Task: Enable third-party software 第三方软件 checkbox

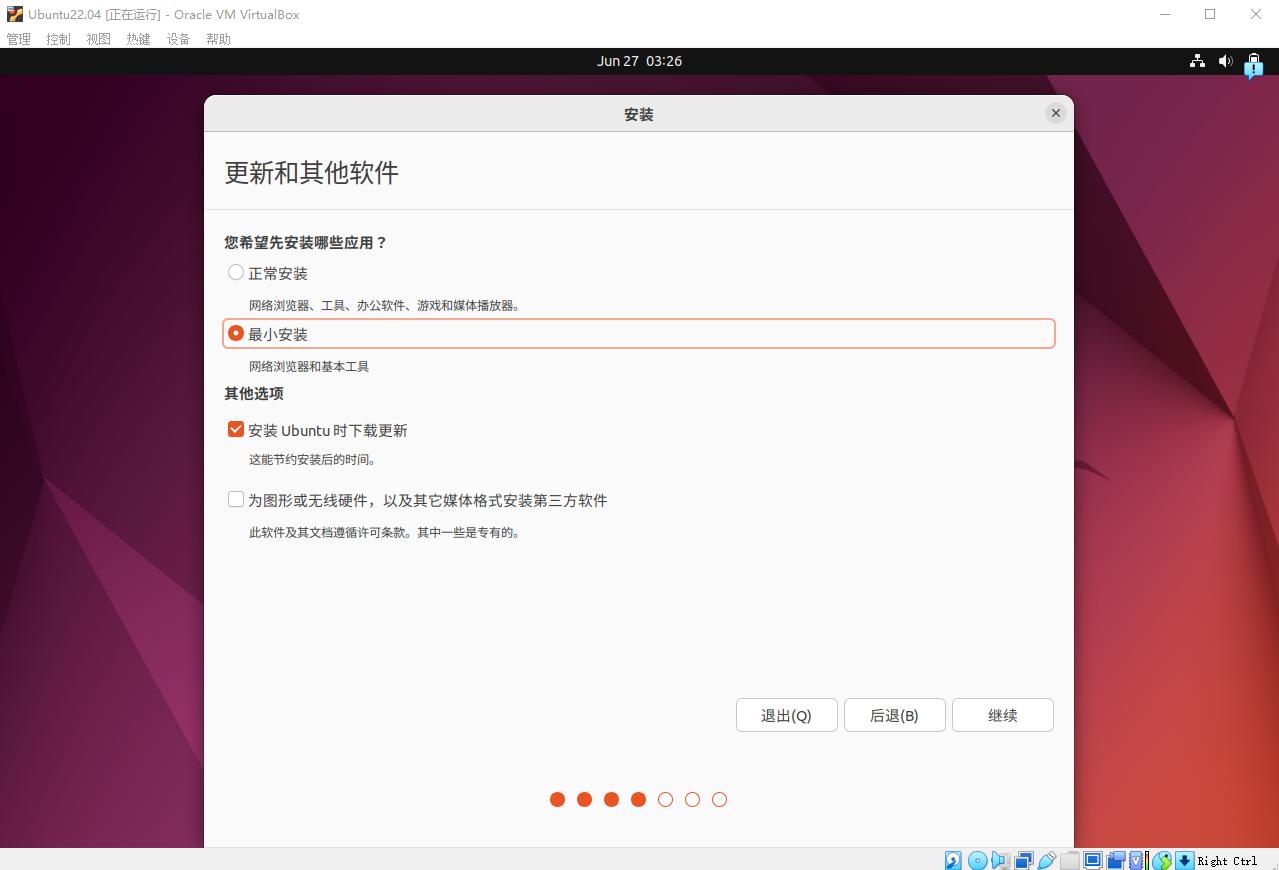Action: [x=236, y=499]
